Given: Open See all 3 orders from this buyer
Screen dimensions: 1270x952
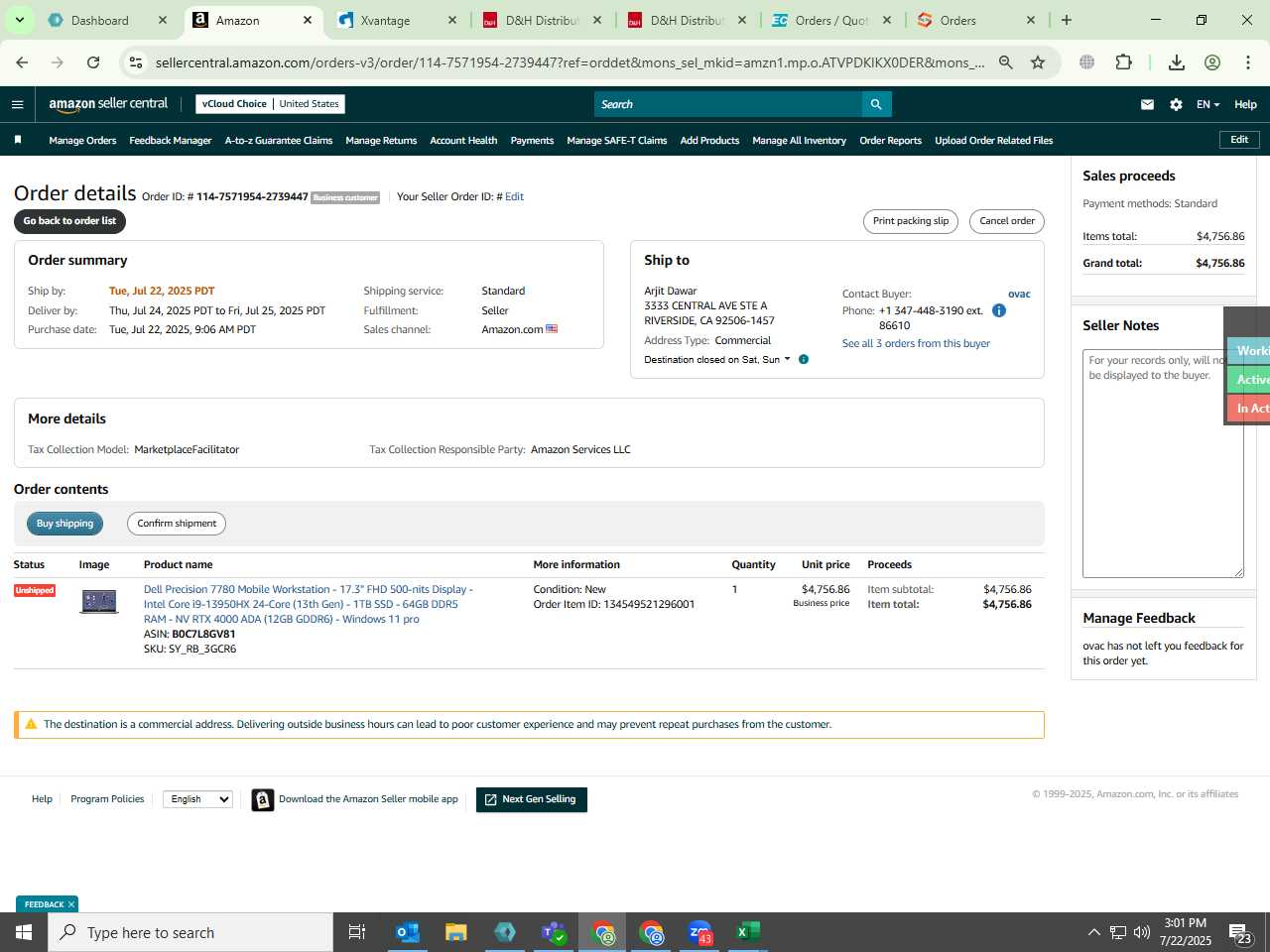Looking at the screenshot, I should pyautogui.click(x=916, y=343).
